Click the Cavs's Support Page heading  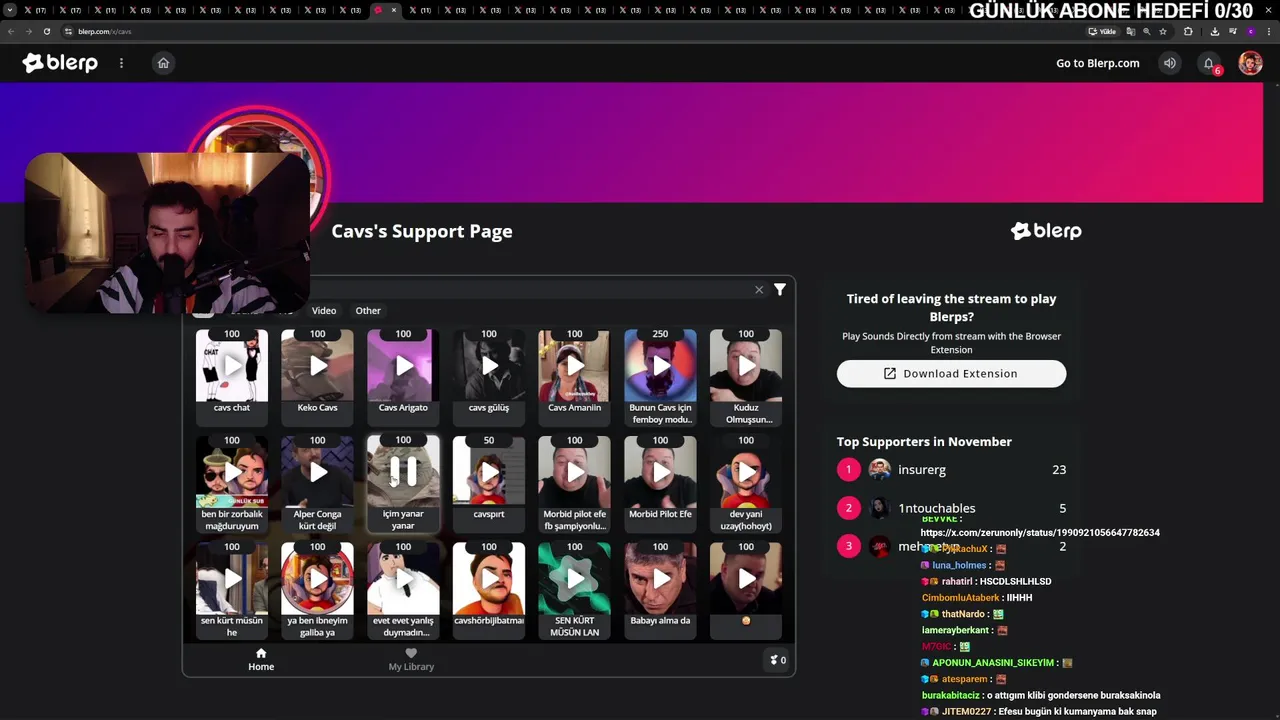[422, 231]
